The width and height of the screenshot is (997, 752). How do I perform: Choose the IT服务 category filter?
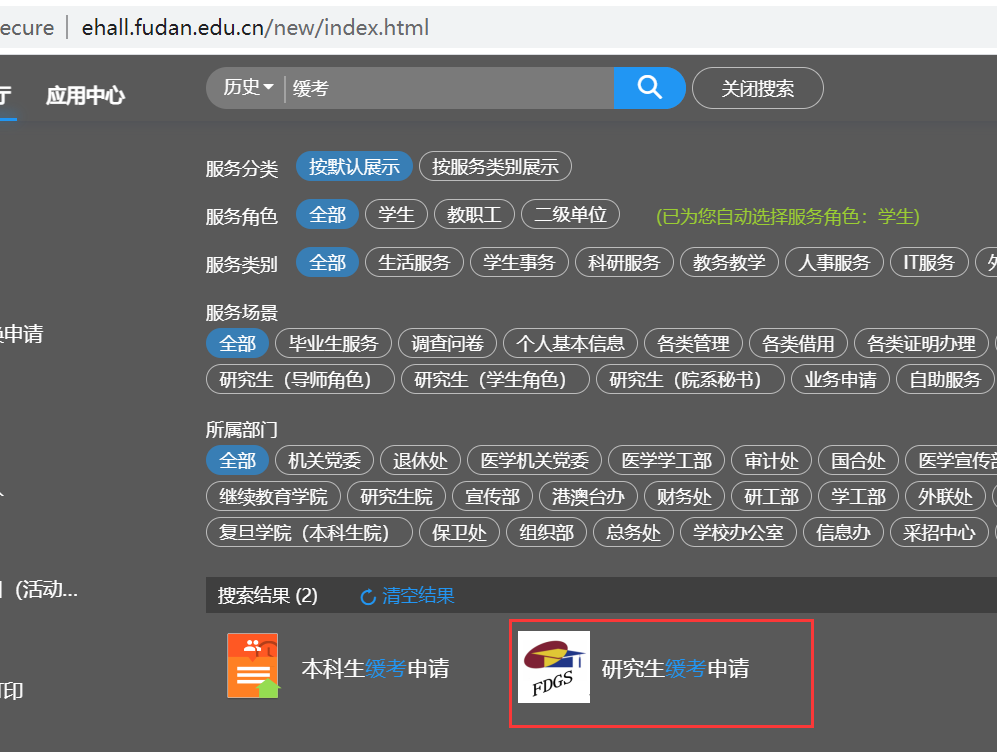pyautogui.click(x=929, y=262)
